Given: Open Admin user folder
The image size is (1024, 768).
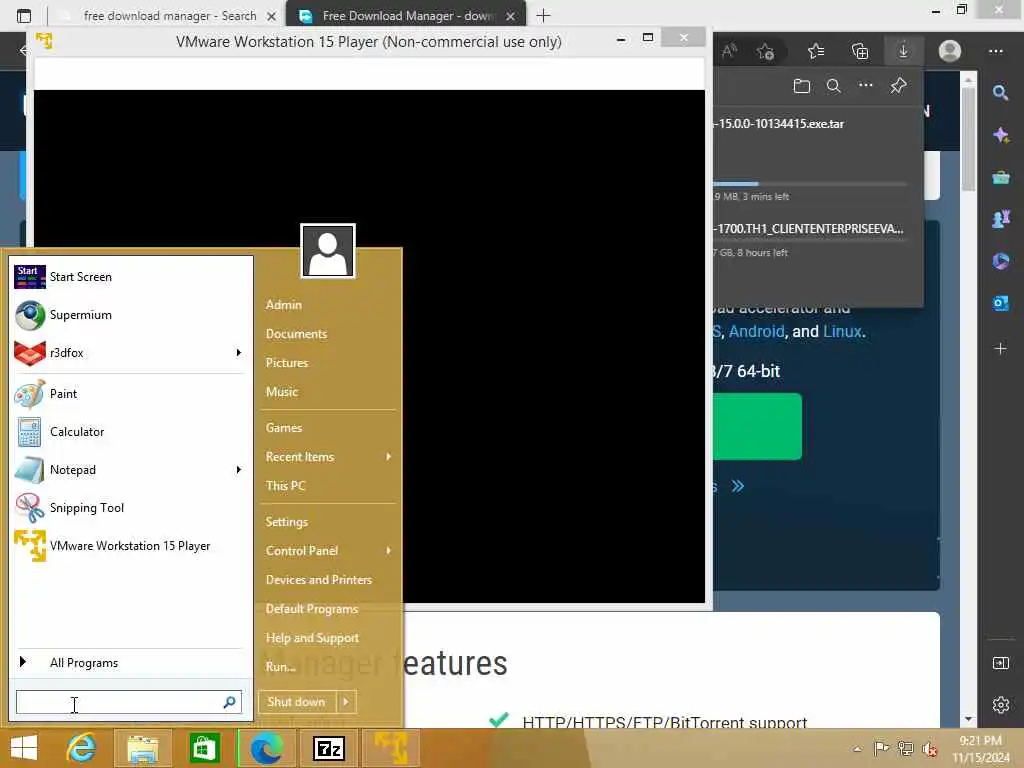Looking at the screenshot, I should [283, 305].
